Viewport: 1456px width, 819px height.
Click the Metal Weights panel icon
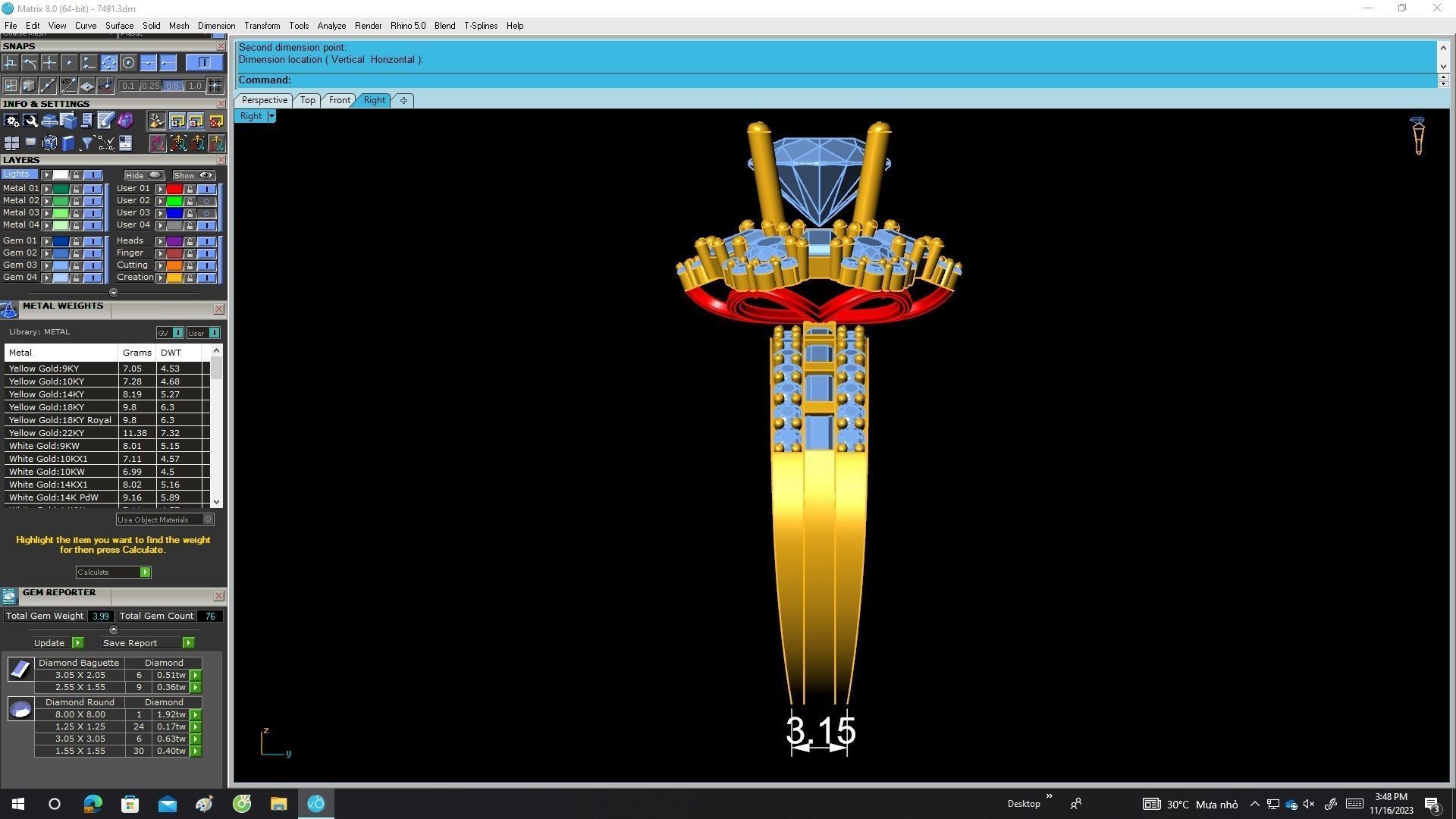tap(9, 309)
